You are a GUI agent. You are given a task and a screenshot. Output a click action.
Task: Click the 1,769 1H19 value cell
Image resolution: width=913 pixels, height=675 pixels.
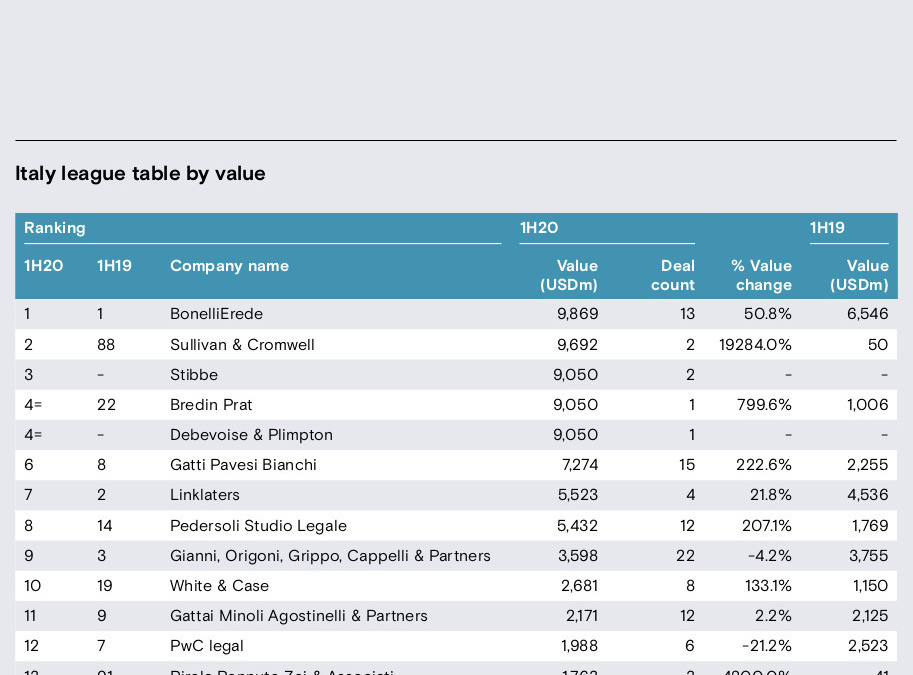pos(870,526)
